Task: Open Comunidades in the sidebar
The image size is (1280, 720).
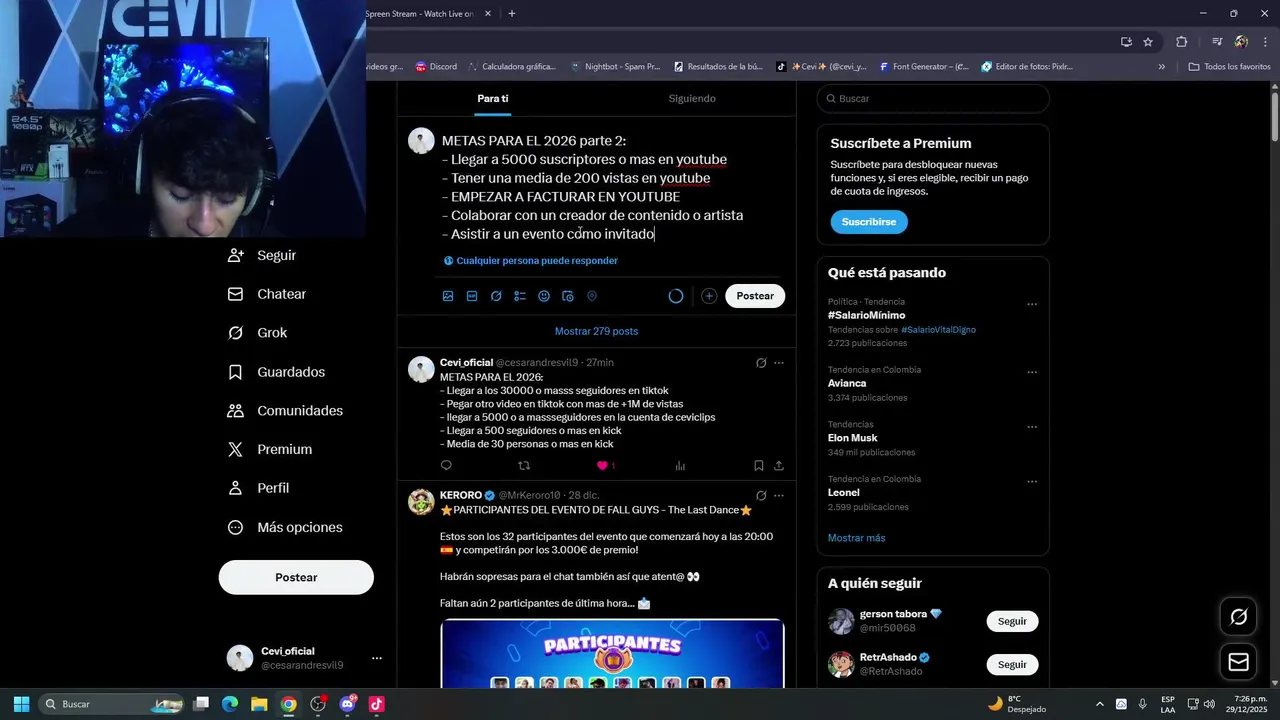Action: coord(285,411)
